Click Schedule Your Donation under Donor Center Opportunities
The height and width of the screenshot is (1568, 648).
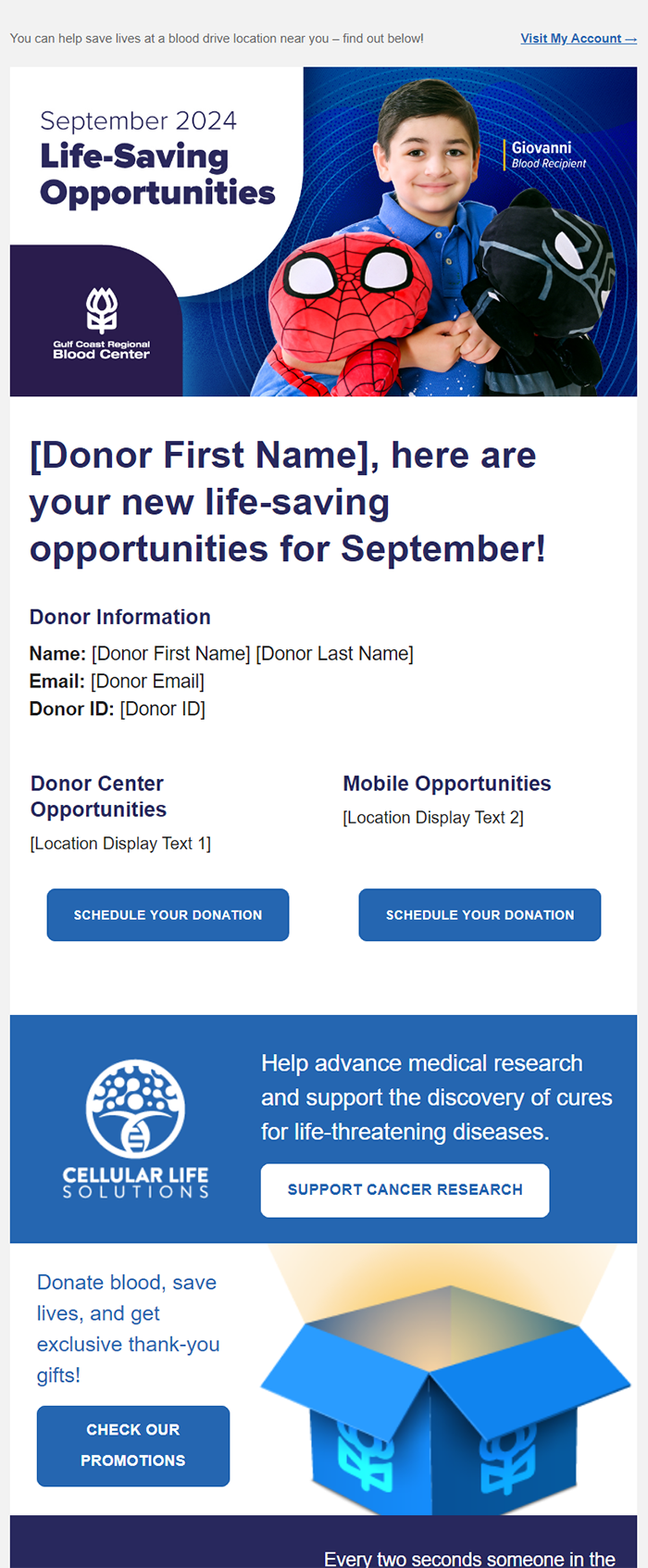coord(168,915)
